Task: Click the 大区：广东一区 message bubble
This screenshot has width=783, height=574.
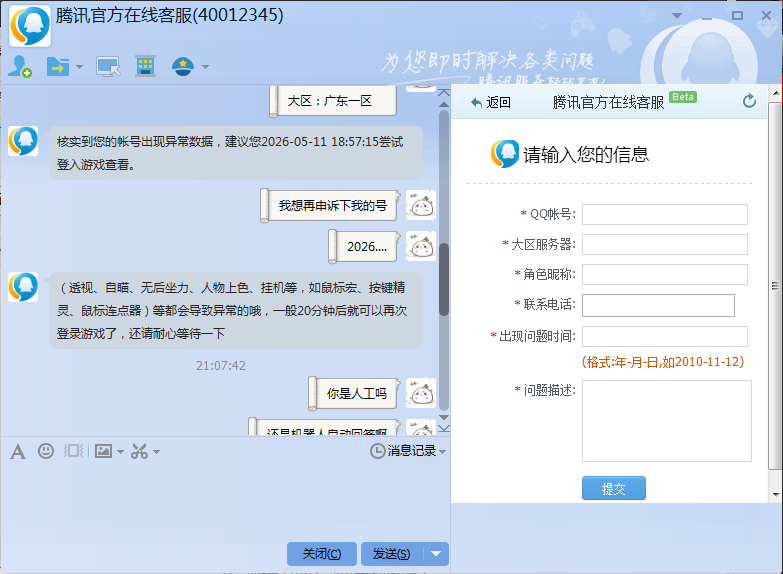Action: (334, 101)
